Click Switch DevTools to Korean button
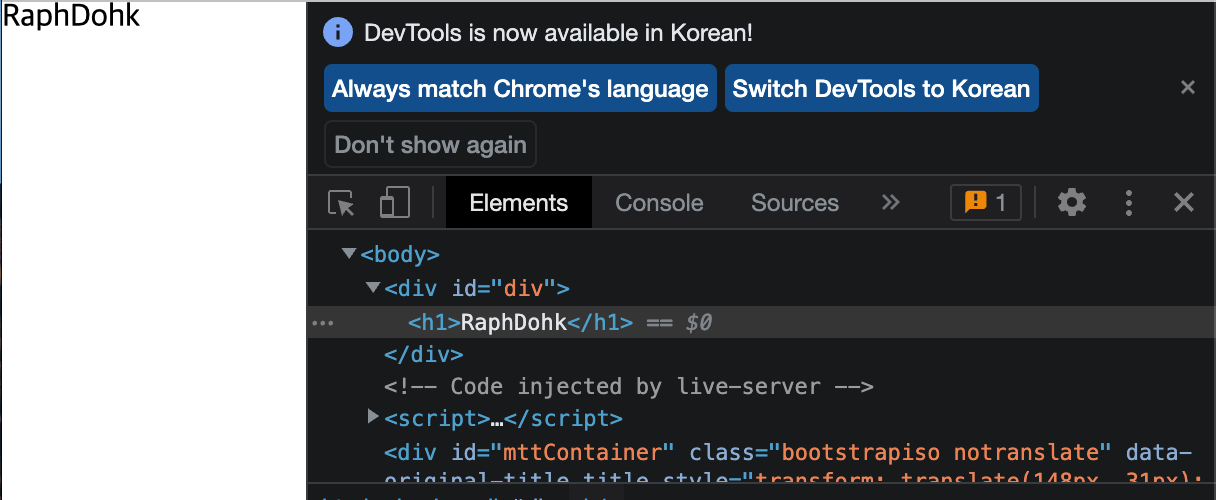Viewport: 1216px width, 500px height. [x=881, y=89]
